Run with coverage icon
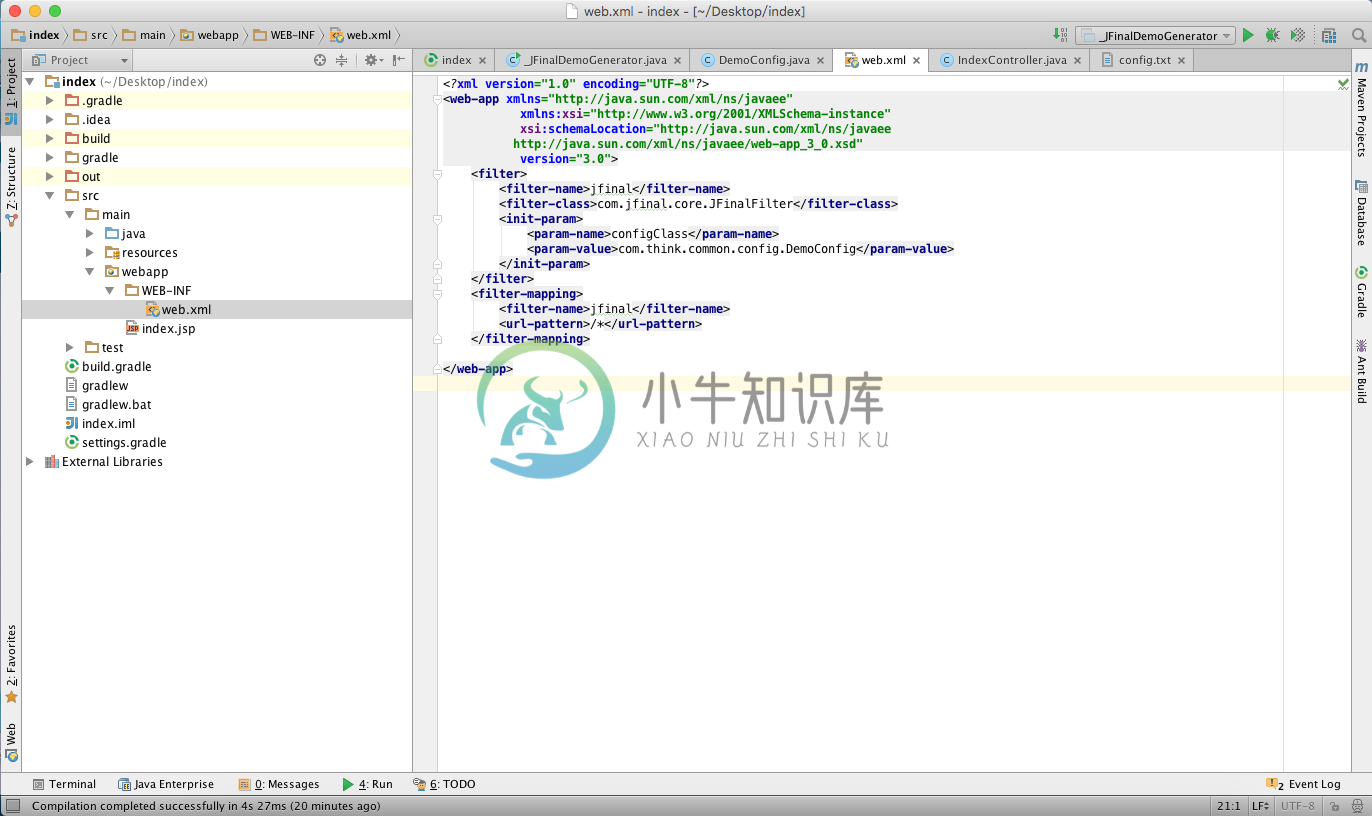The width and height of the screenshot is (1372, 816). point(1298,35)
